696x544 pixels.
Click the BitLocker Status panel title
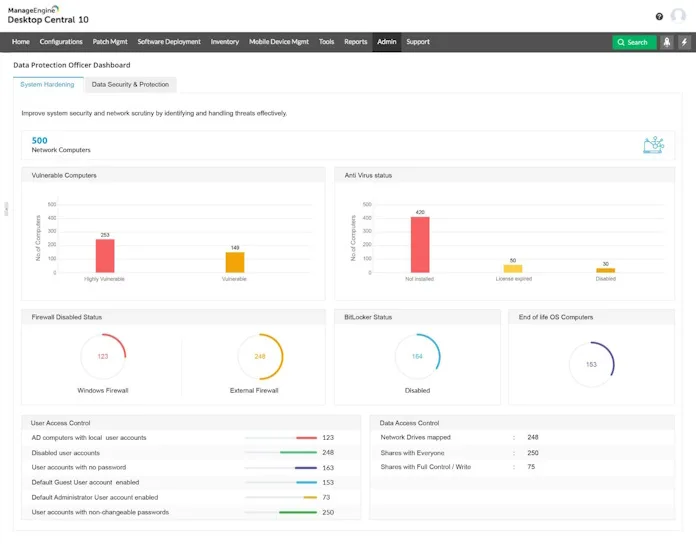[368, 317]
